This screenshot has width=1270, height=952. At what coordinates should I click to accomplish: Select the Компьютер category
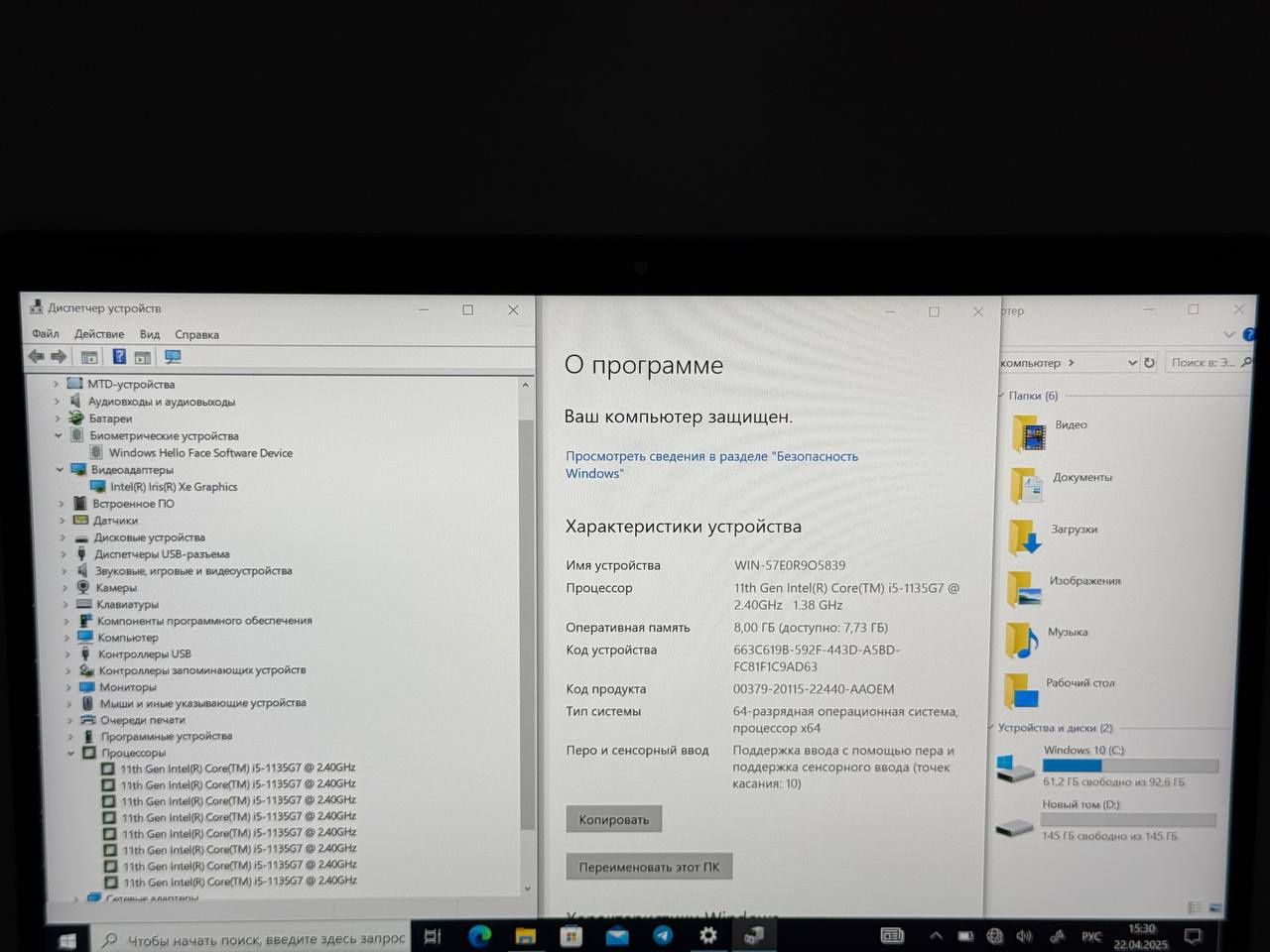[128, 638]
